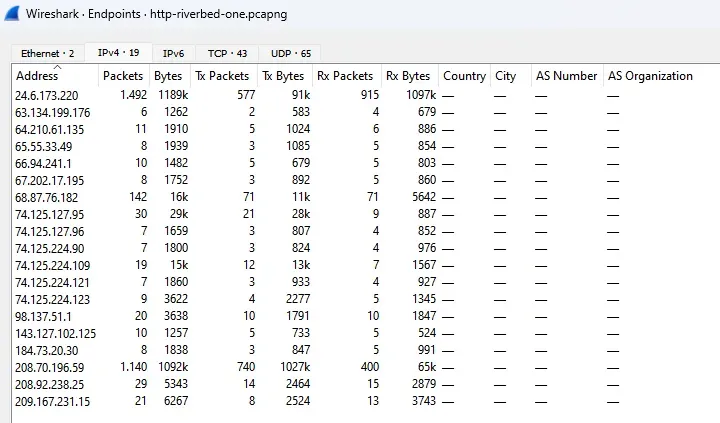The height and width of the screenshot is (423, 720).
Task: Click Bytes value 5343 for 208.92.238.25
Action: 176,384
